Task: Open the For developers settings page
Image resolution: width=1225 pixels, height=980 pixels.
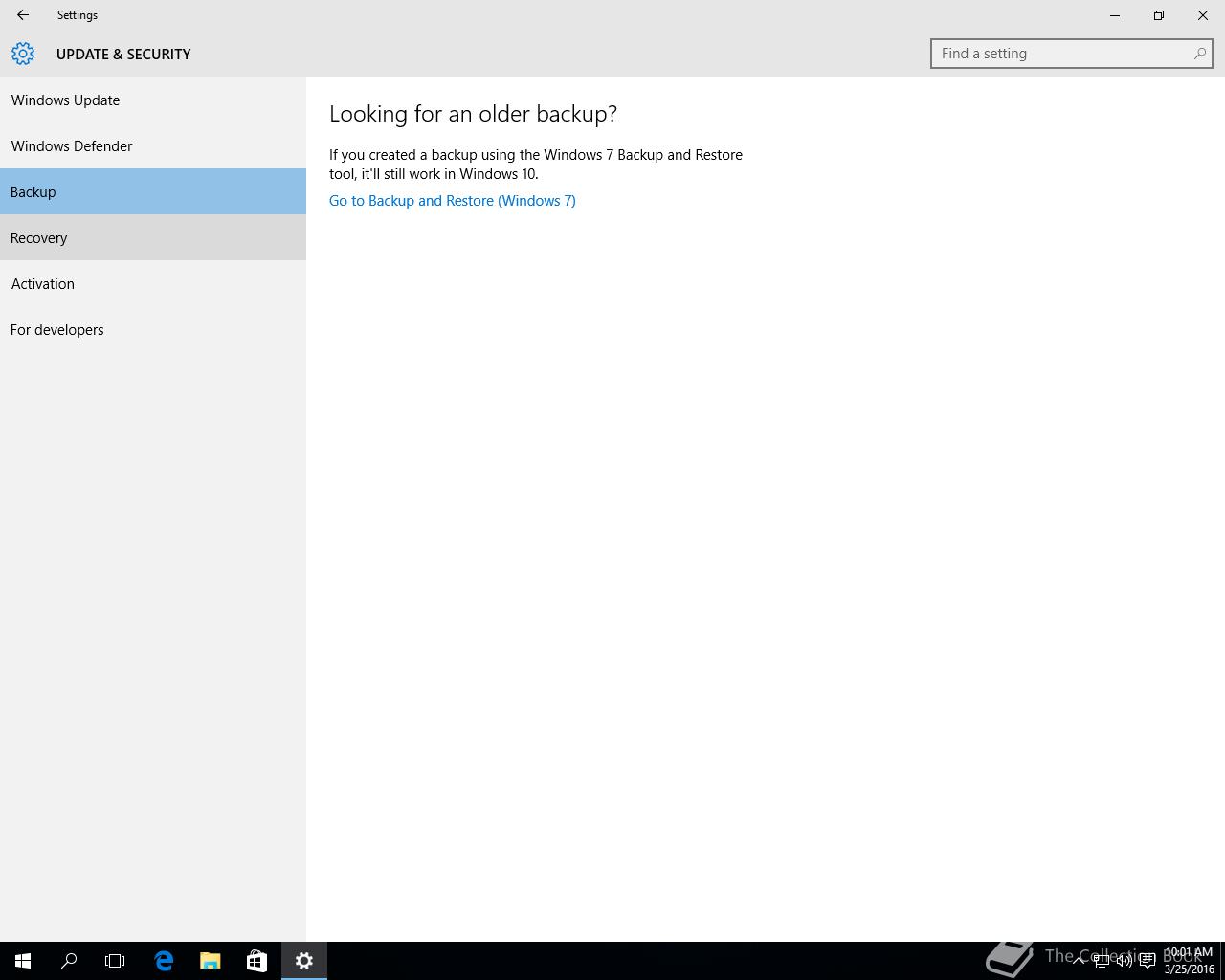Action: point(153,329)
